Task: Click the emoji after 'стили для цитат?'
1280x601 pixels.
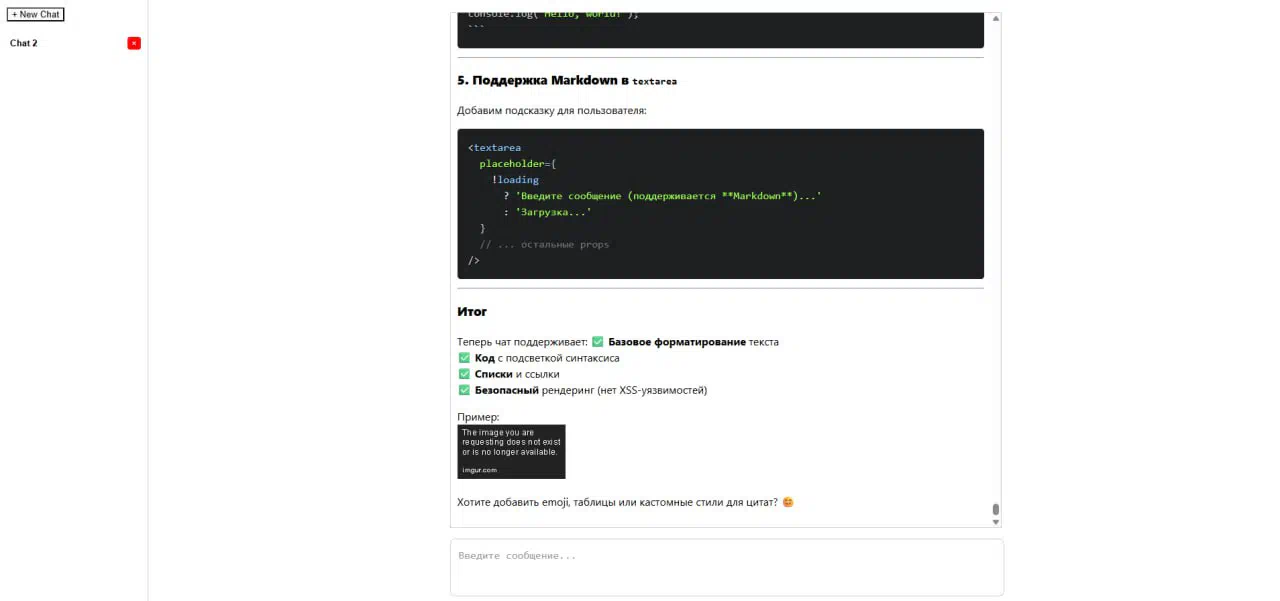Action: pyautogui.click(x=788, y=502)
